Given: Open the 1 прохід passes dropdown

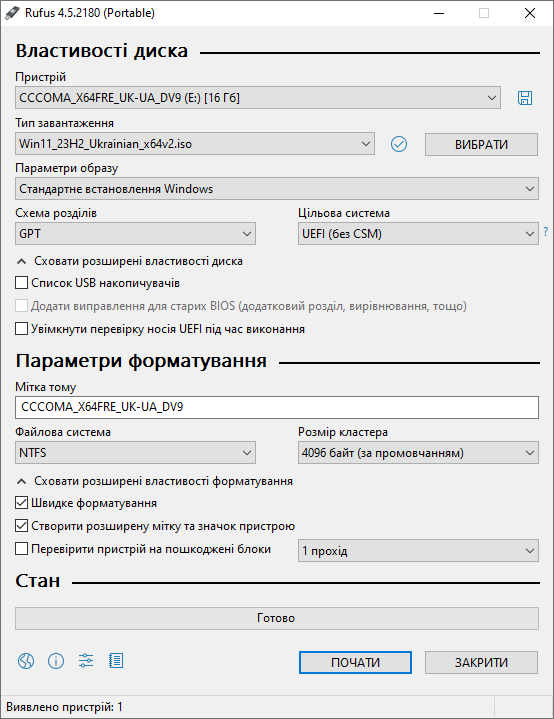Looking at the screenshot, I should (x=418, y=551).
